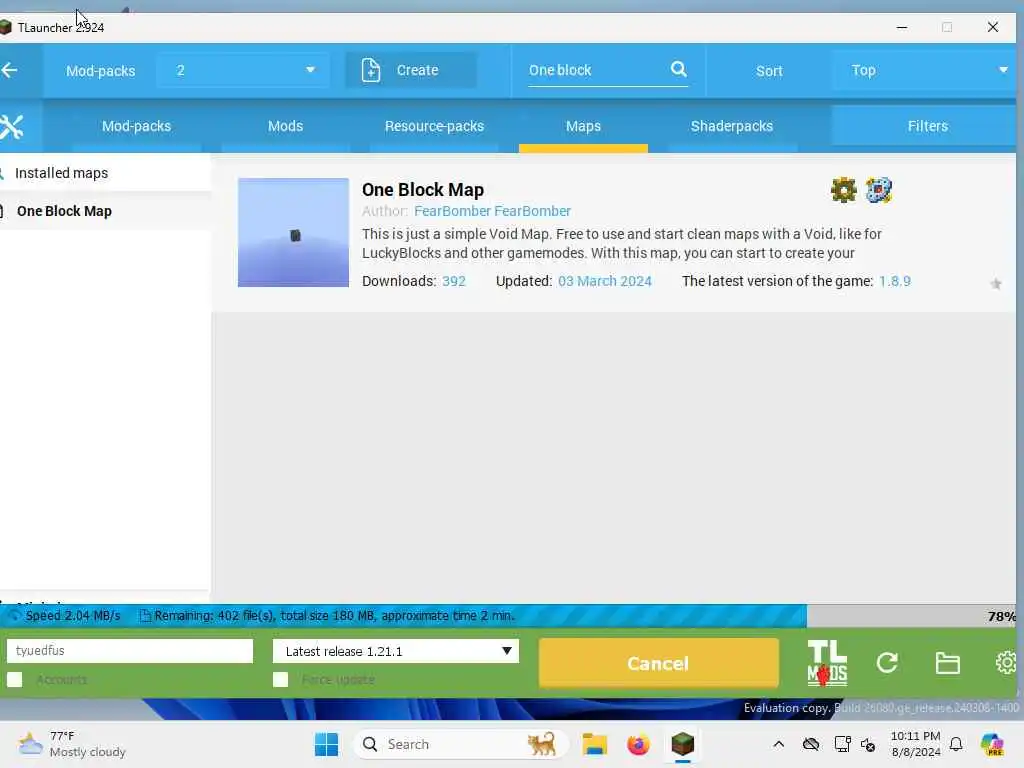The width and height of the screenshot is (1024, 768).
Task: Open the TL Mods icon
Action: [x=827, y=663]
